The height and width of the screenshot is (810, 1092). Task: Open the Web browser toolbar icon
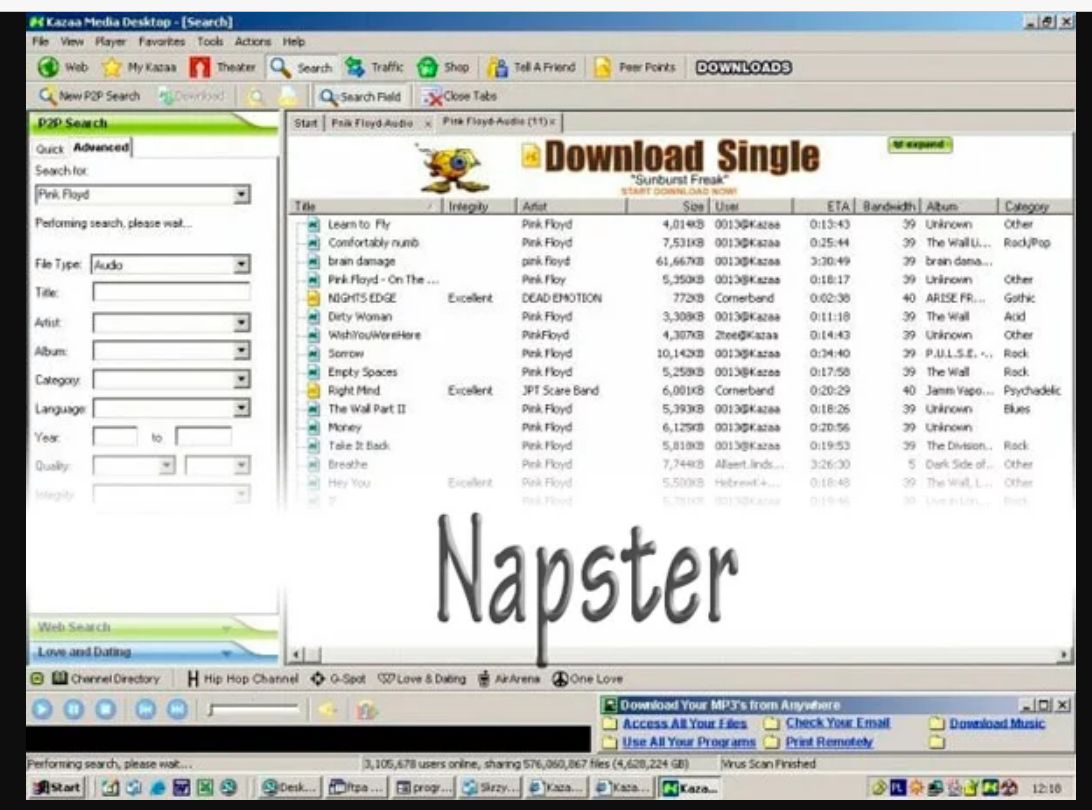pyautogui.click(x=47, y=68)
